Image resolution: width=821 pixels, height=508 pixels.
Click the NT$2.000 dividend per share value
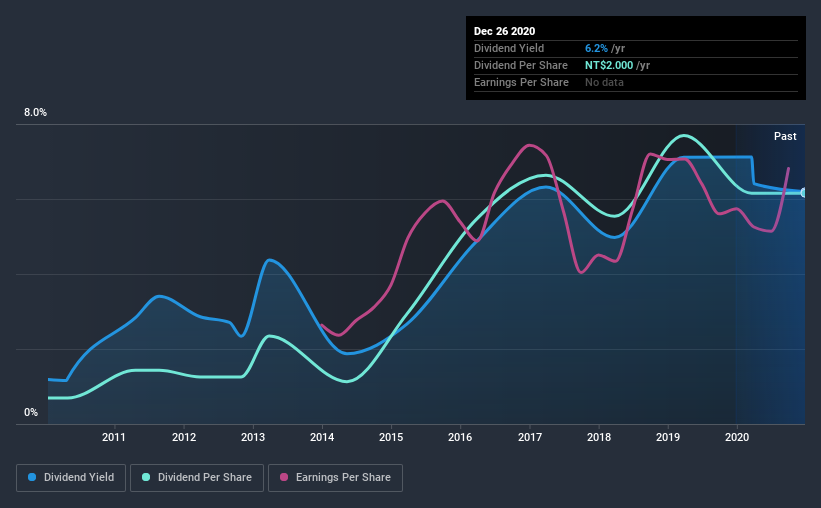click(x=609, y=65)
